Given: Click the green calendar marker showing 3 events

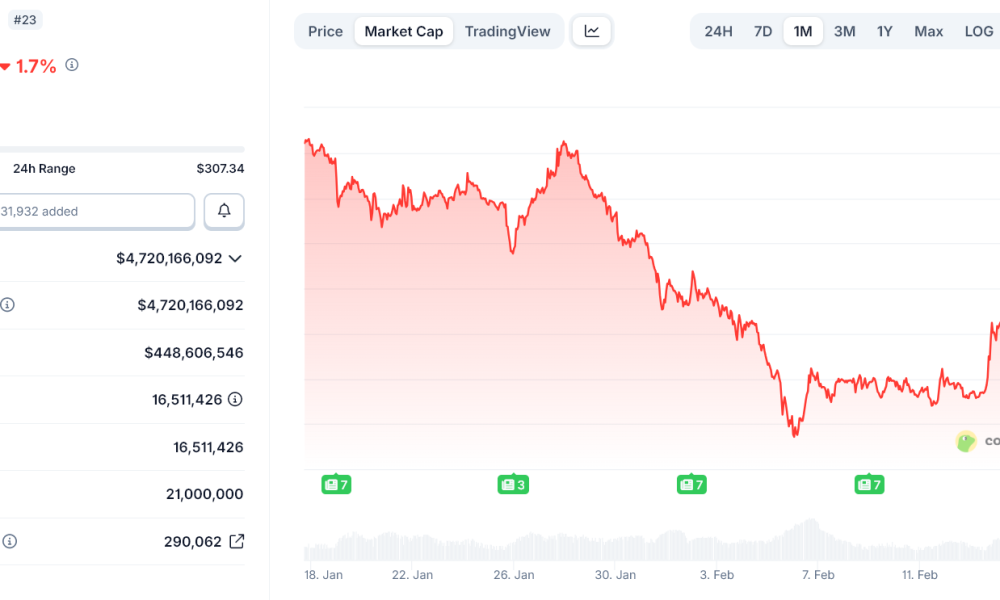Looking at the screenshot, I should [x=513, y=483].
